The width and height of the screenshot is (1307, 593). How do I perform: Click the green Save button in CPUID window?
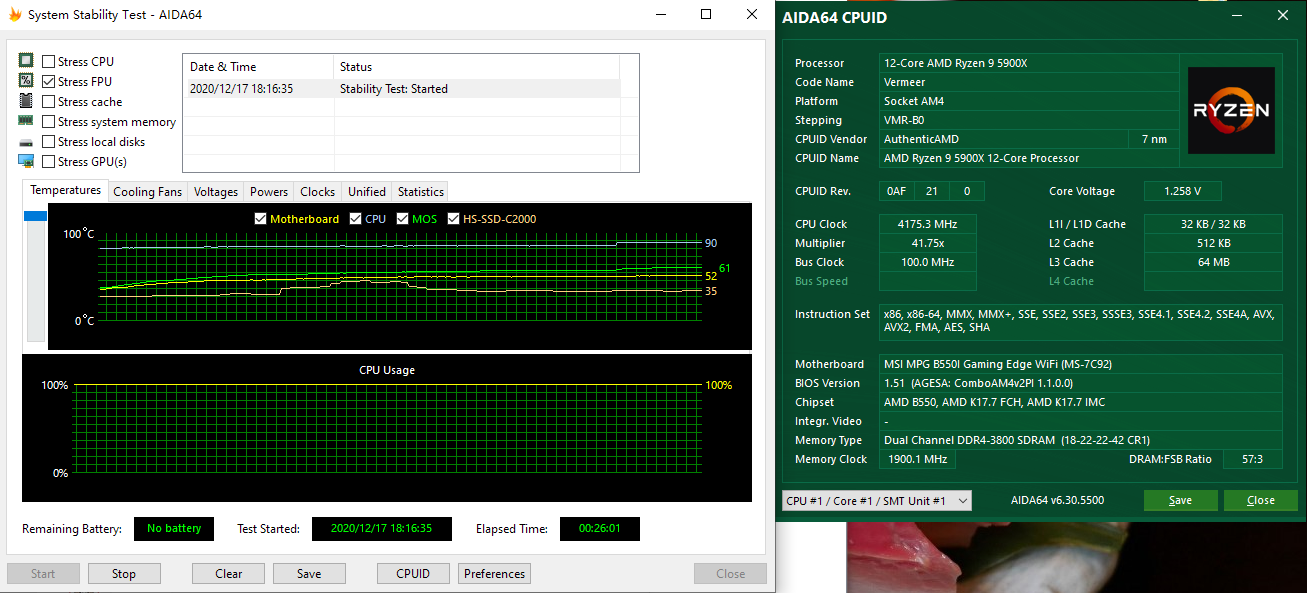tap(1181, 500)
